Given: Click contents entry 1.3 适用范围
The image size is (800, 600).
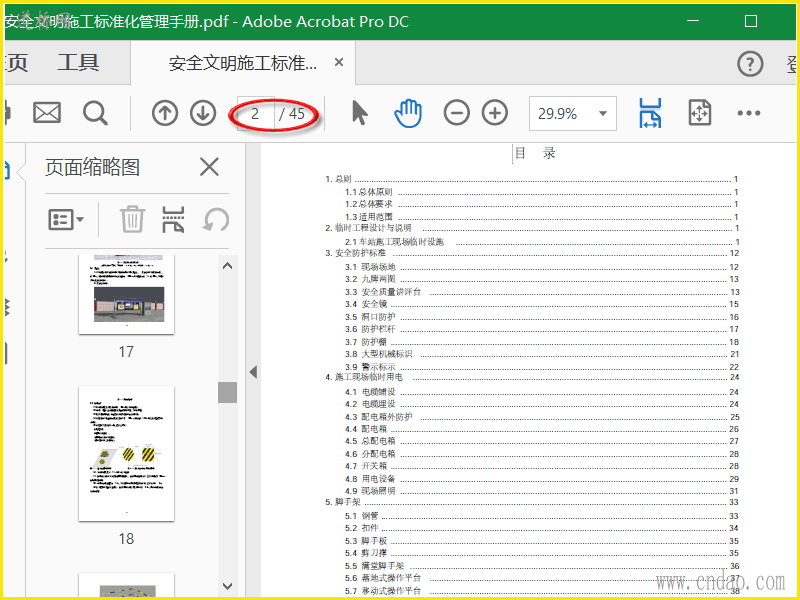Looking at the screenshot, I should 541,217.
